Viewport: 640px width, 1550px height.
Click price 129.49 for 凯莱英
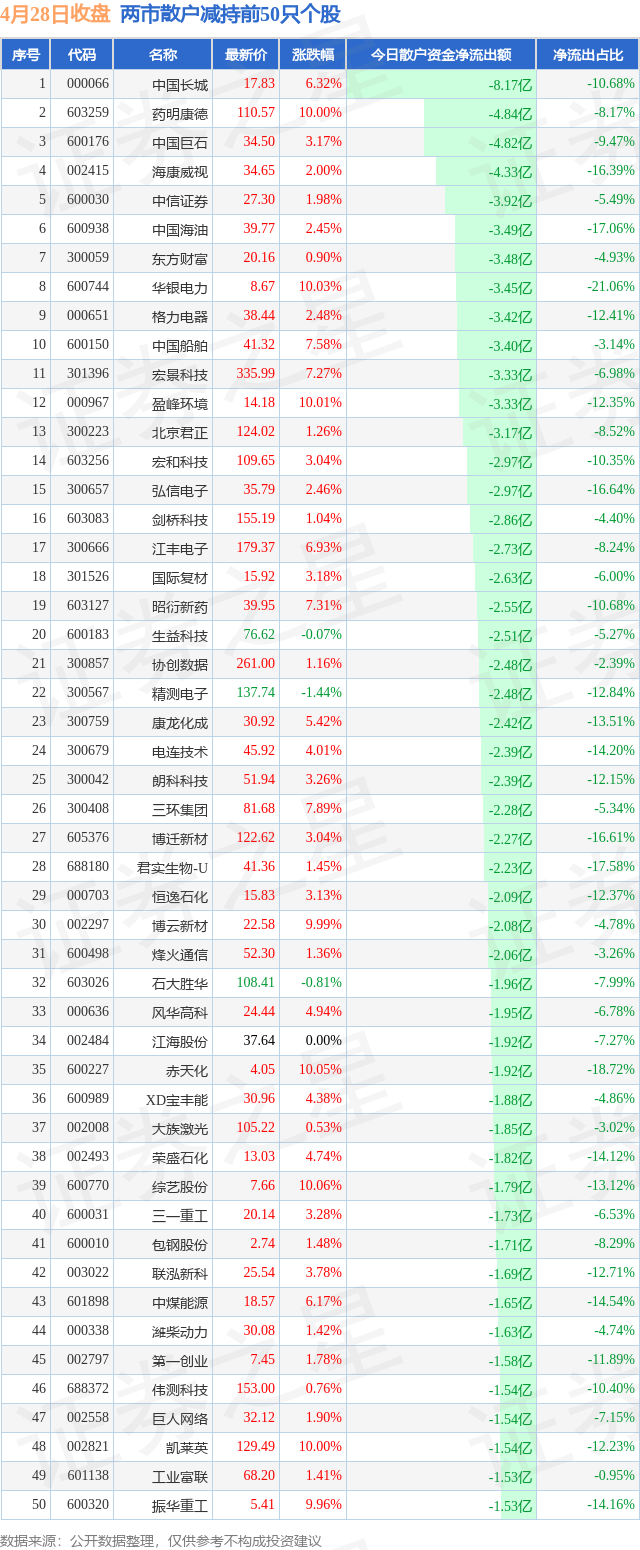pos(256,1447)
